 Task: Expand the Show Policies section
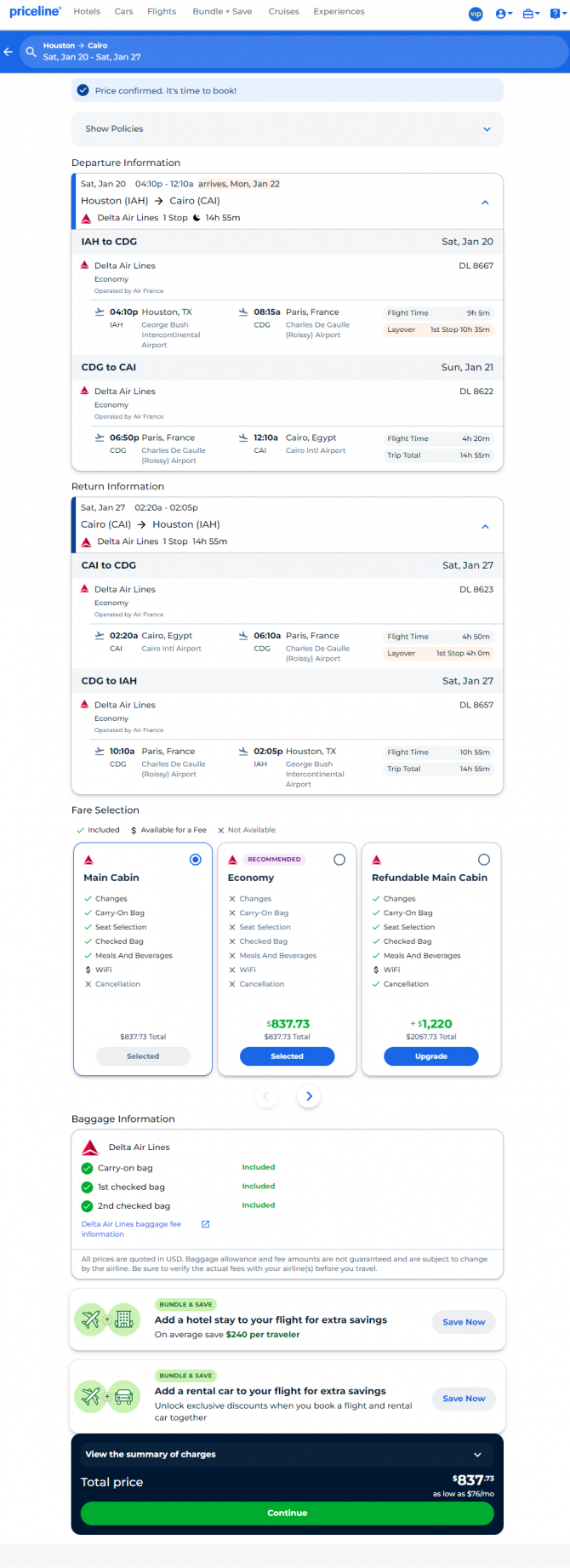288,129
